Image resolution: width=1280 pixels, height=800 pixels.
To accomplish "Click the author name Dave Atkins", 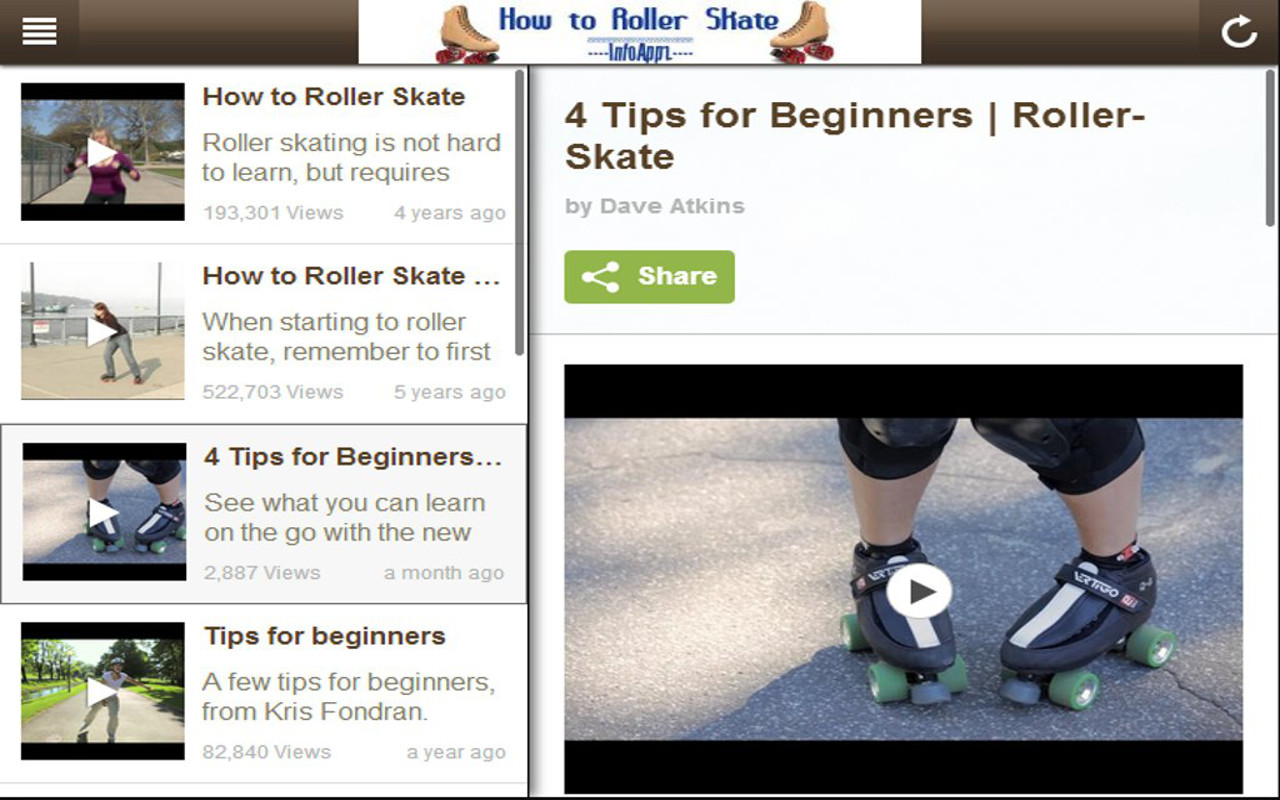I will coord(672,207).
